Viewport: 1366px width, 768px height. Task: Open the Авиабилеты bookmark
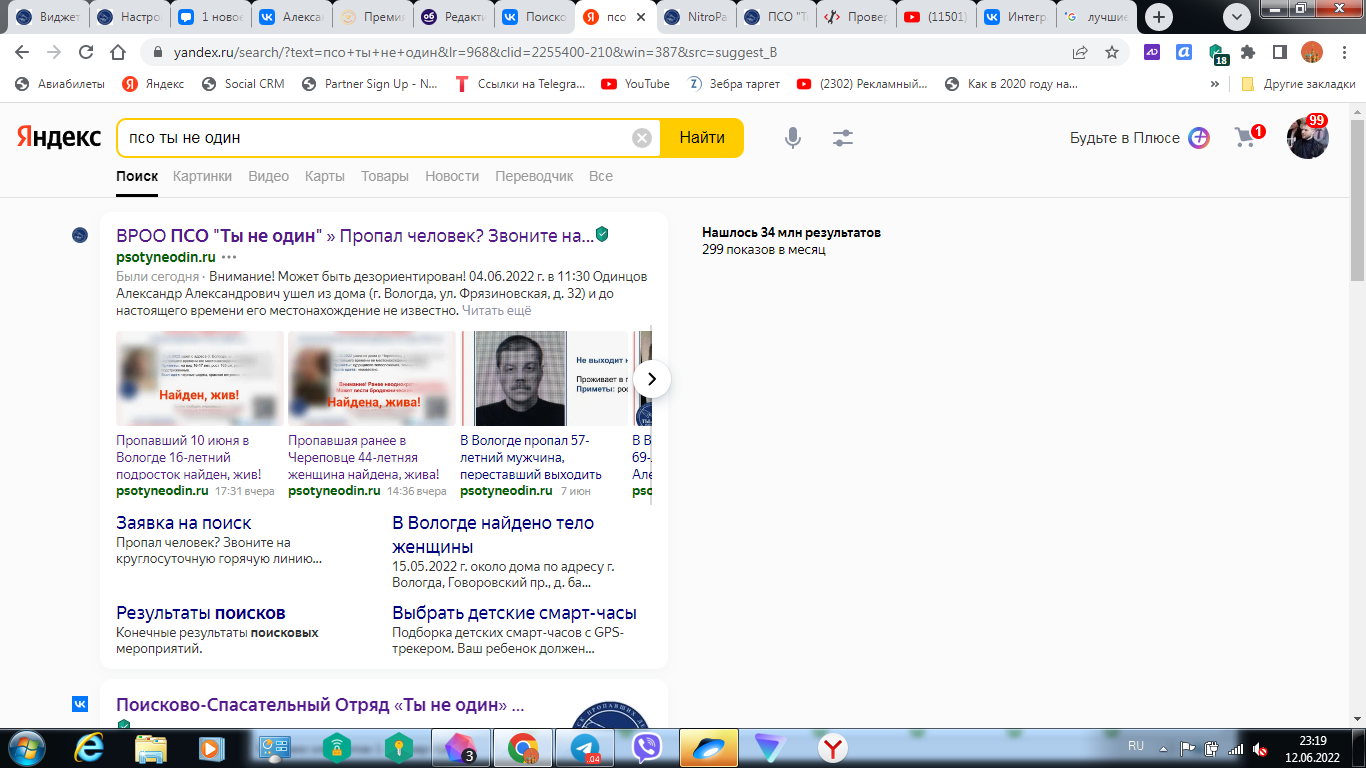pos(59,84)
